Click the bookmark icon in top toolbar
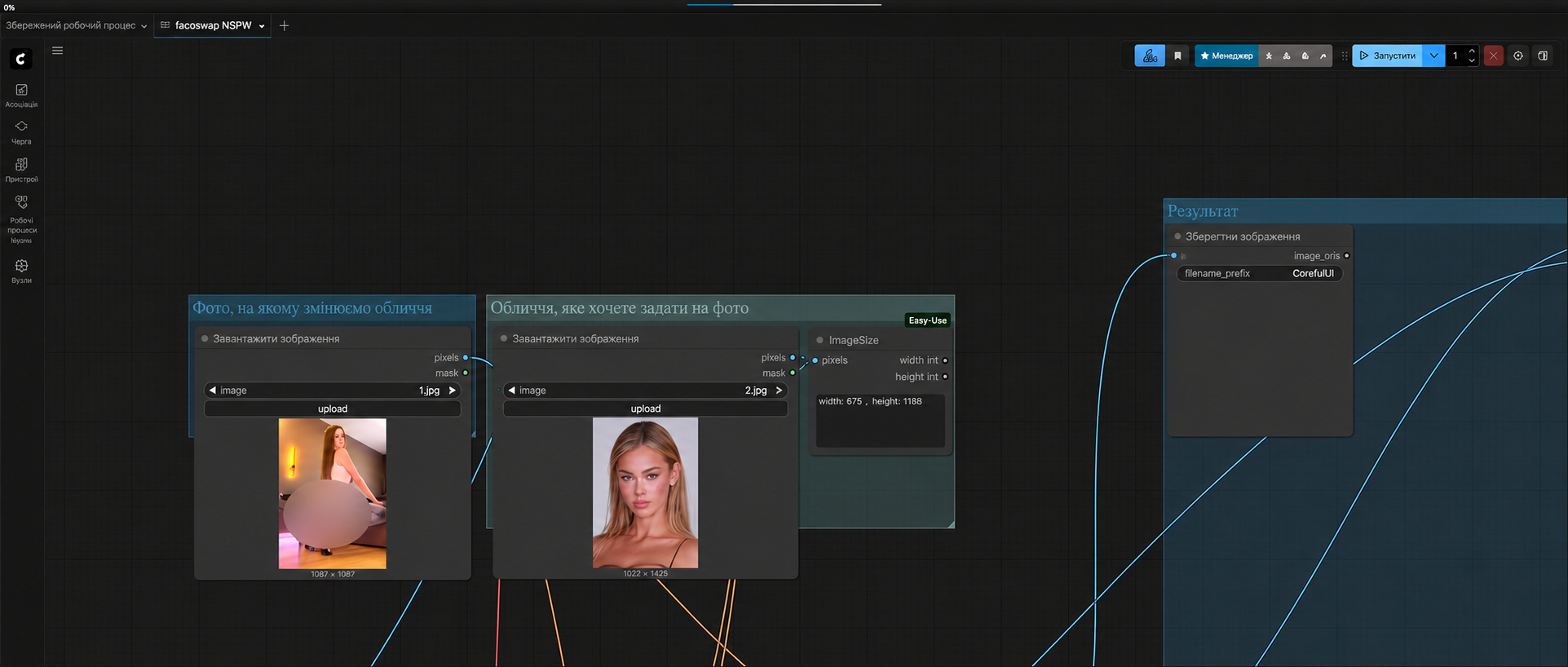This screenshot has width=1568, height=667. [x=1177, y=55]
